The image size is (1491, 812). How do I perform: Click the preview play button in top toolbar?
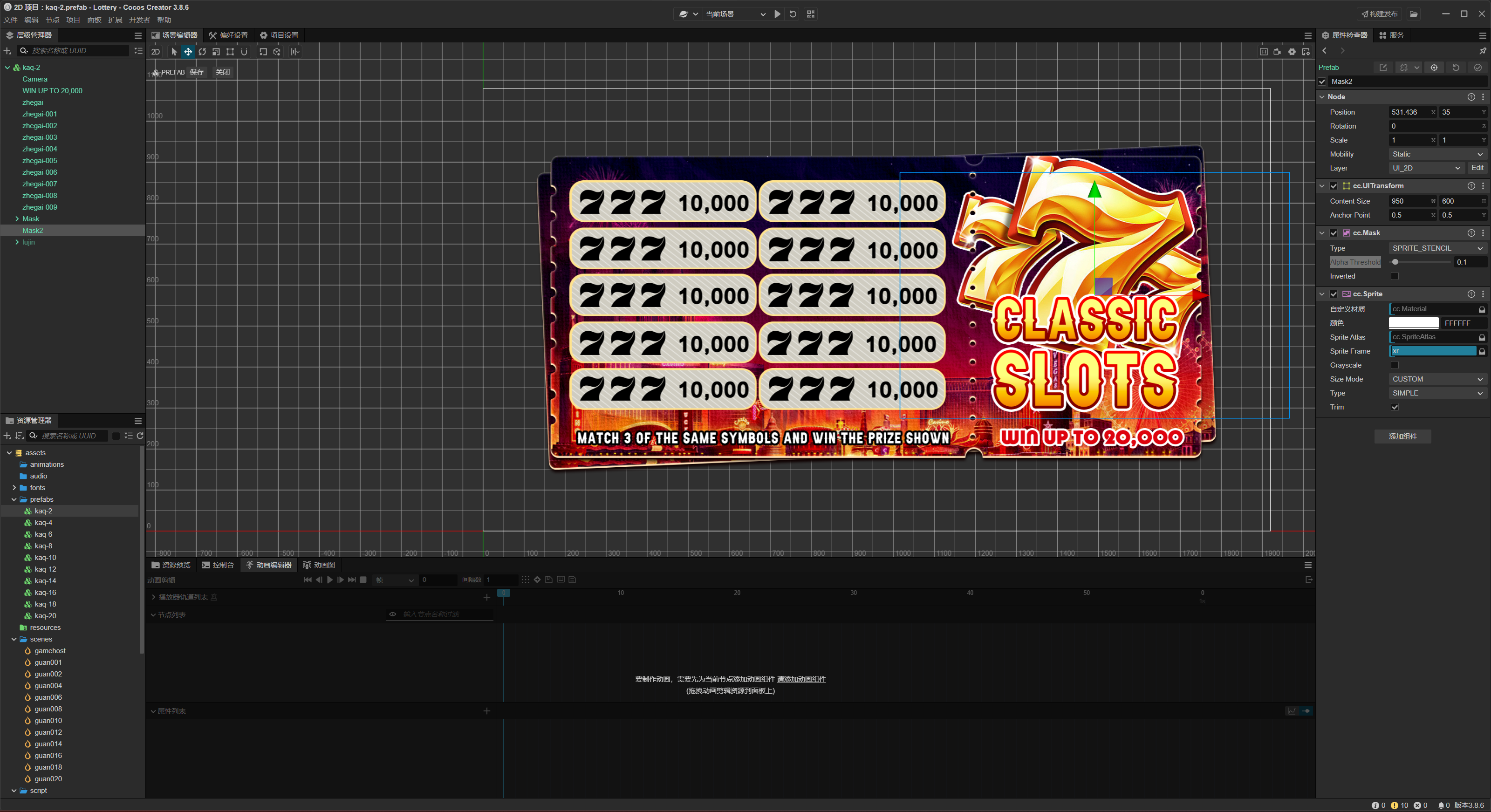pos(777,14)
